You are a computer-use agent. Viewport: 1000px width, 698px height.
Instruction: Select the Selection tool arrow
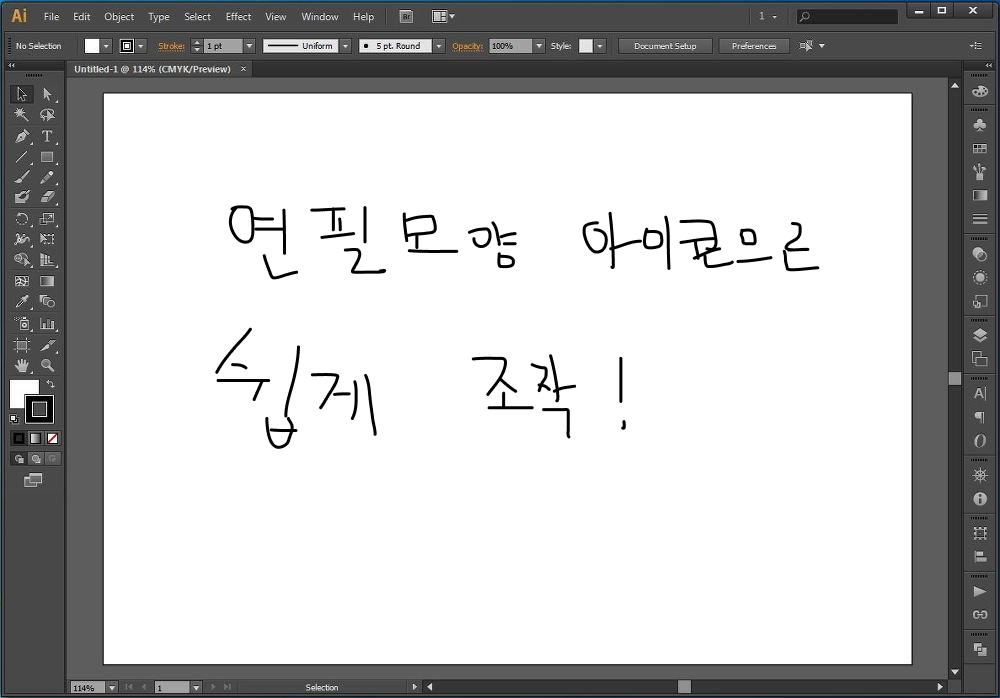tap(22, 94)
